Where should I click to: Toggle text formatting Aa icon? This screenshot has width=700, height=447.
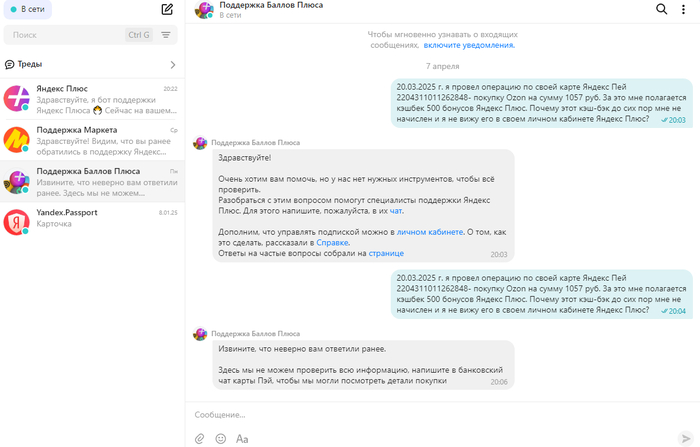[242, 438]
